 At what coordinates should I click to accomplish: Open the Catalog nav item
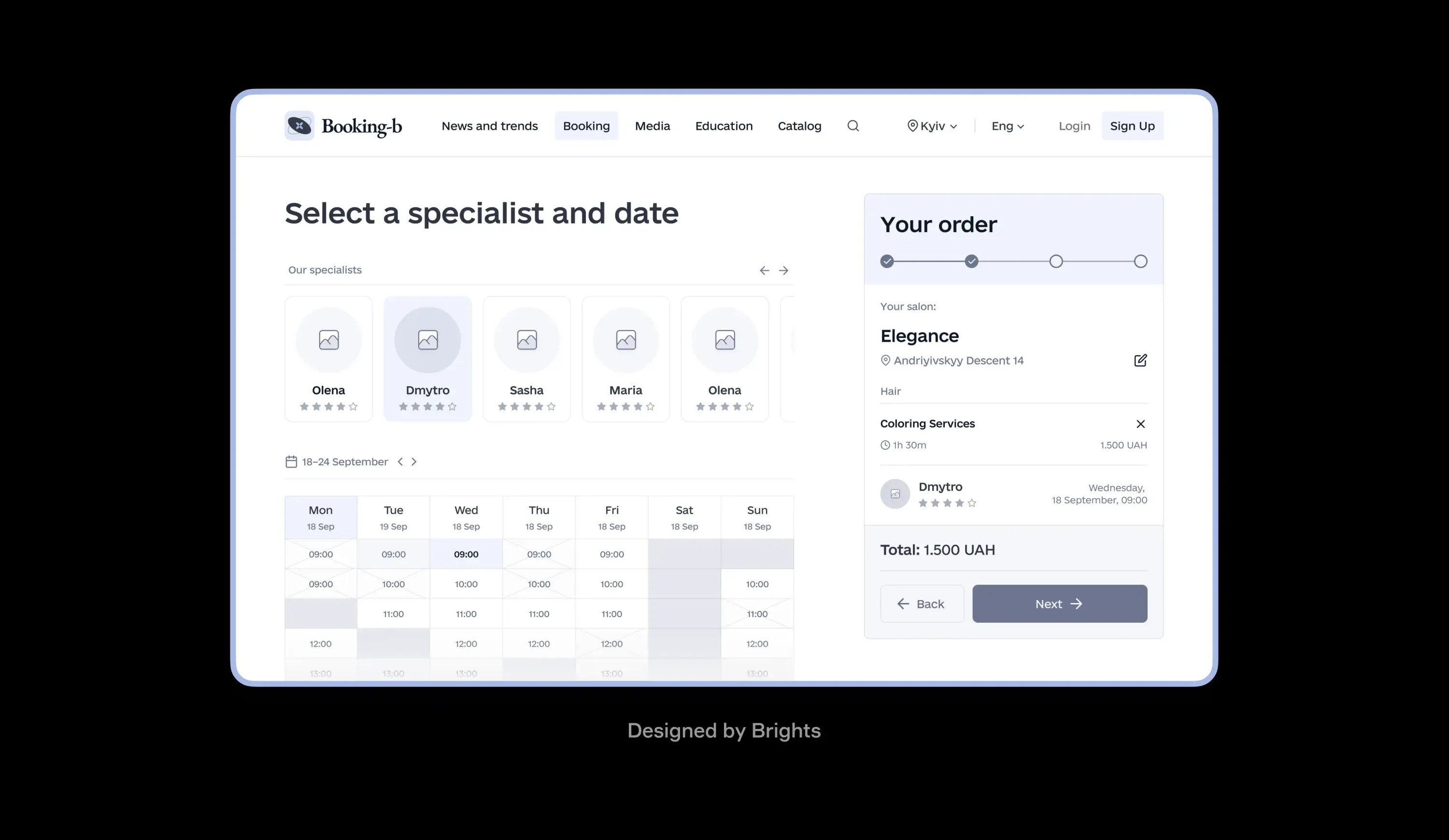tap(800, 126)
